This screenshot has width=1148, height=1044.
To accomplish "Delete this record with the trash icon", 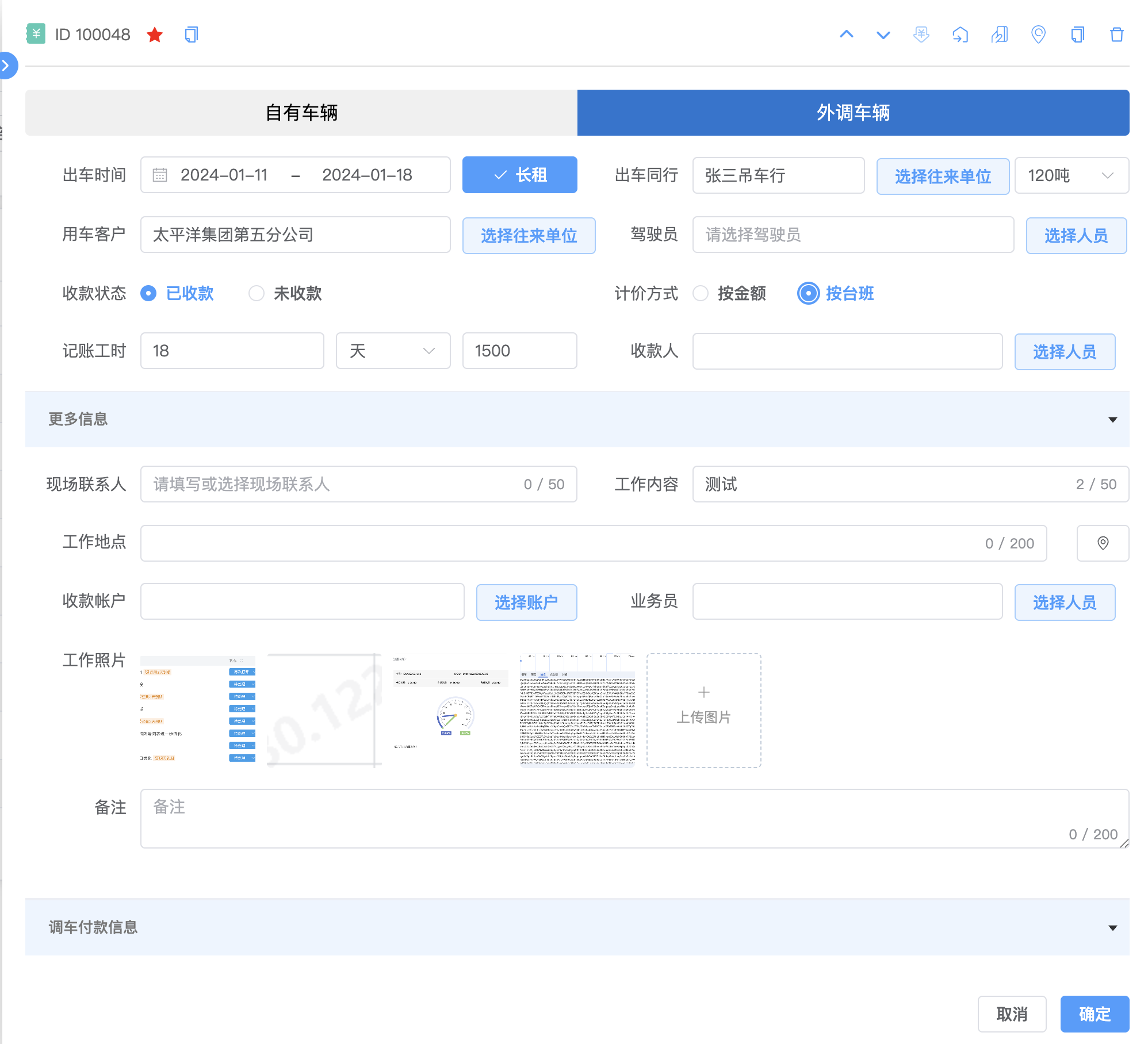I will [1116, 34].
